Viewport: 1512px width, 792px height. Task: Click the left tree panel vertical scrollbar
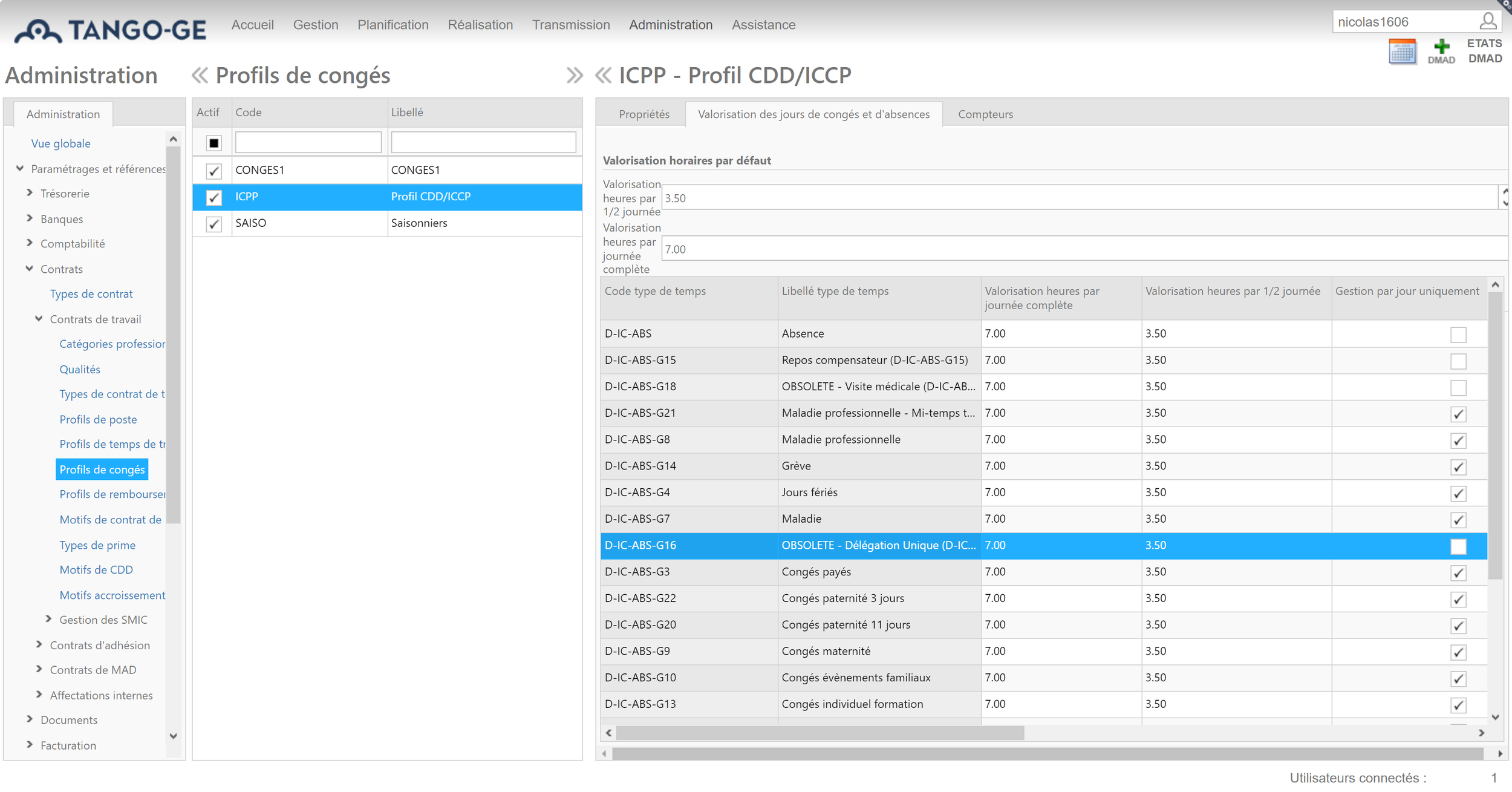click(173, 336)
